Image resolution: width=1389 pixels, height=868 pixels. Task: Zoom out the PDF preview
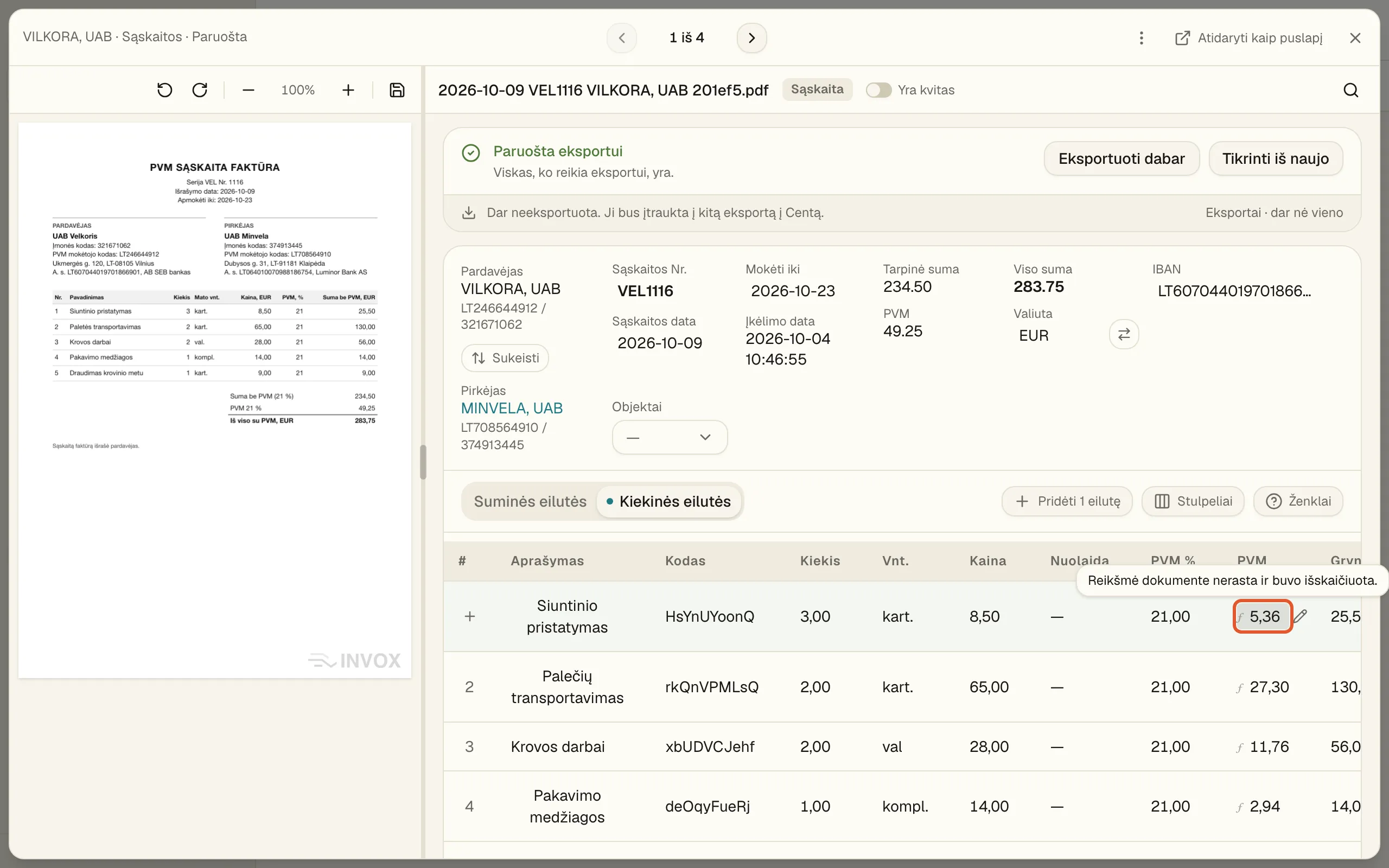(x=248, y=90)
